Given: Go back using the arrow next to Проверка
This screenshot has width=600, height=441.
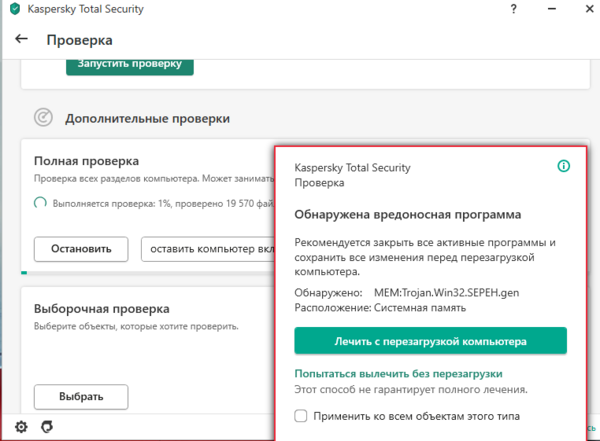Looking at the screenshot, I should [21, 41].
